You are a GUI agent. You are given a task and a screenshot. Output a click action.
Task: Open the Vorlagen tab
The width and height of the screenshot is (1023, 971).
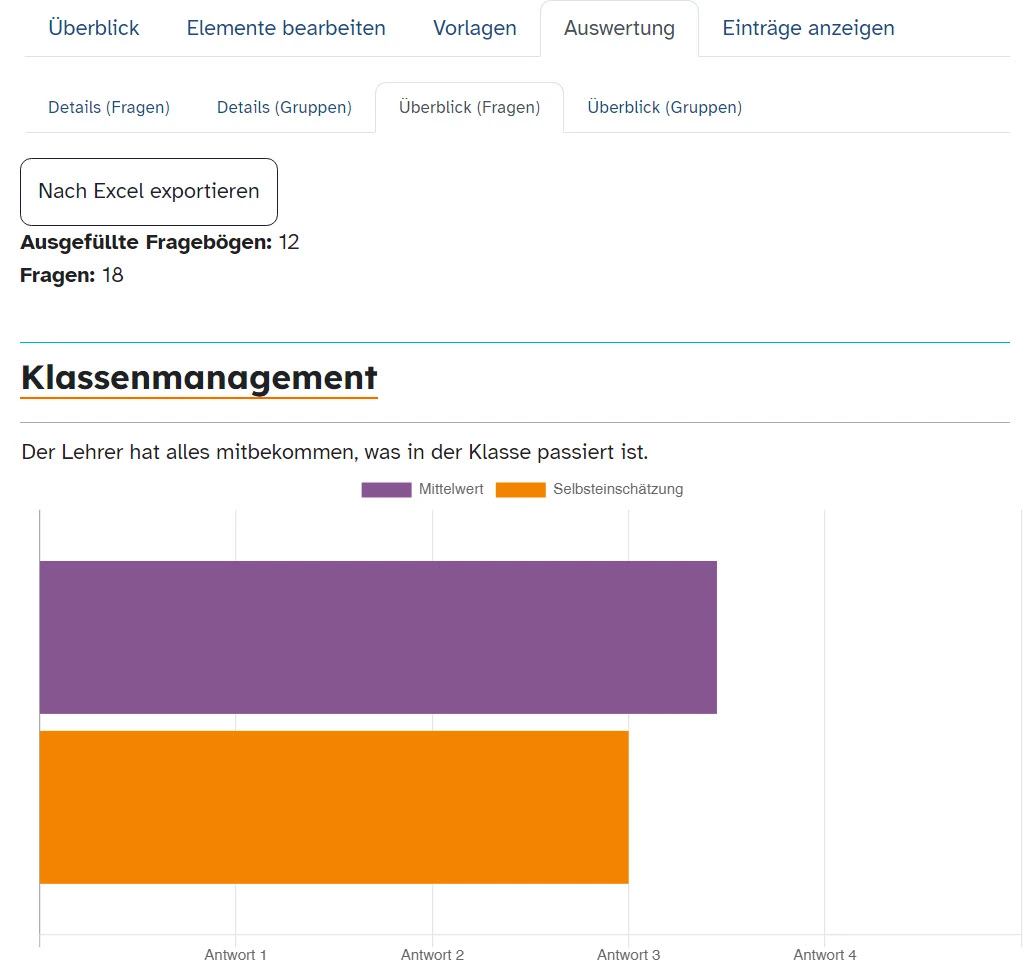pos(475,28)
